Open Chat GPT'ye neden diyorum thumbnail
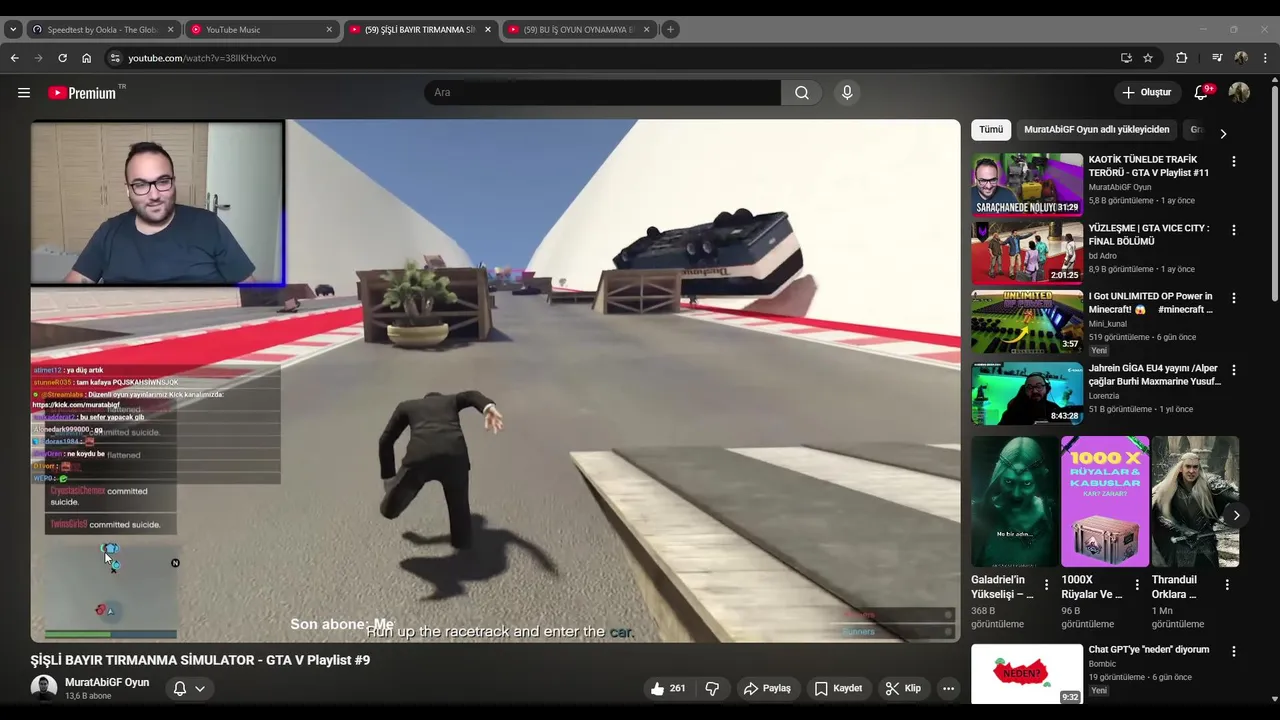 coord(1027,674)
